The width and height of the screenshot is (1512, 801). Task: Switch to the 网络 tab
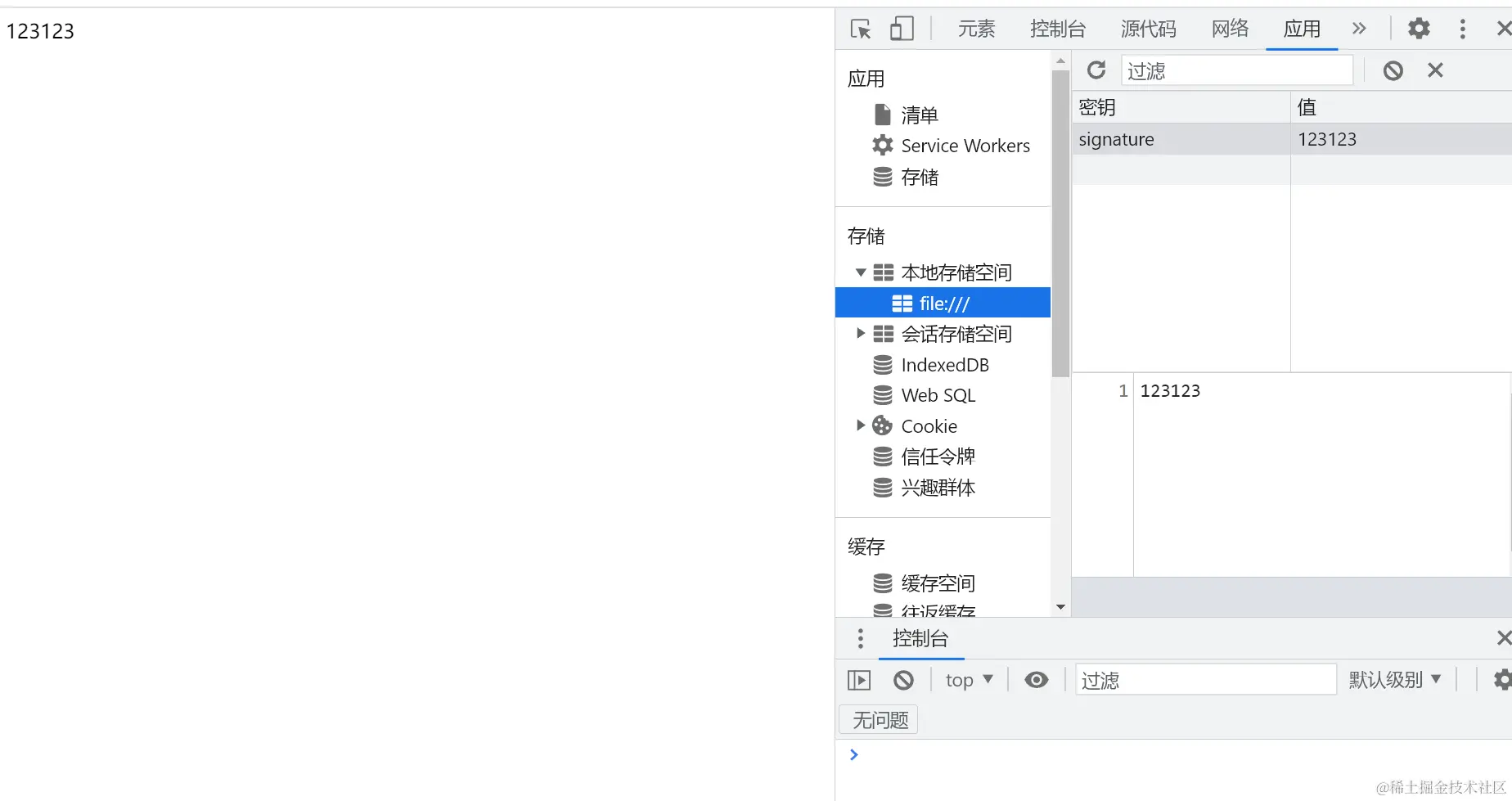1231,29
